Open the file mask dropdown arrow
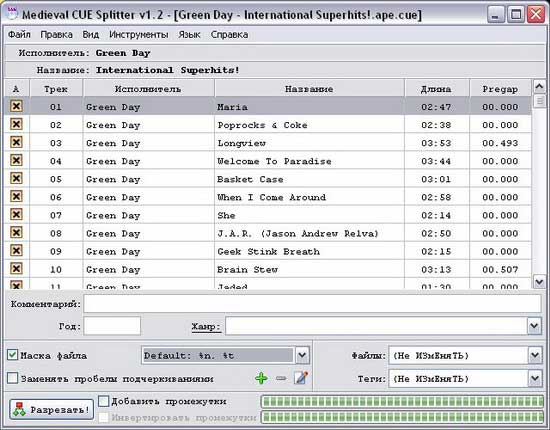This screenshot has width=550, height=430. pos(302,355)
